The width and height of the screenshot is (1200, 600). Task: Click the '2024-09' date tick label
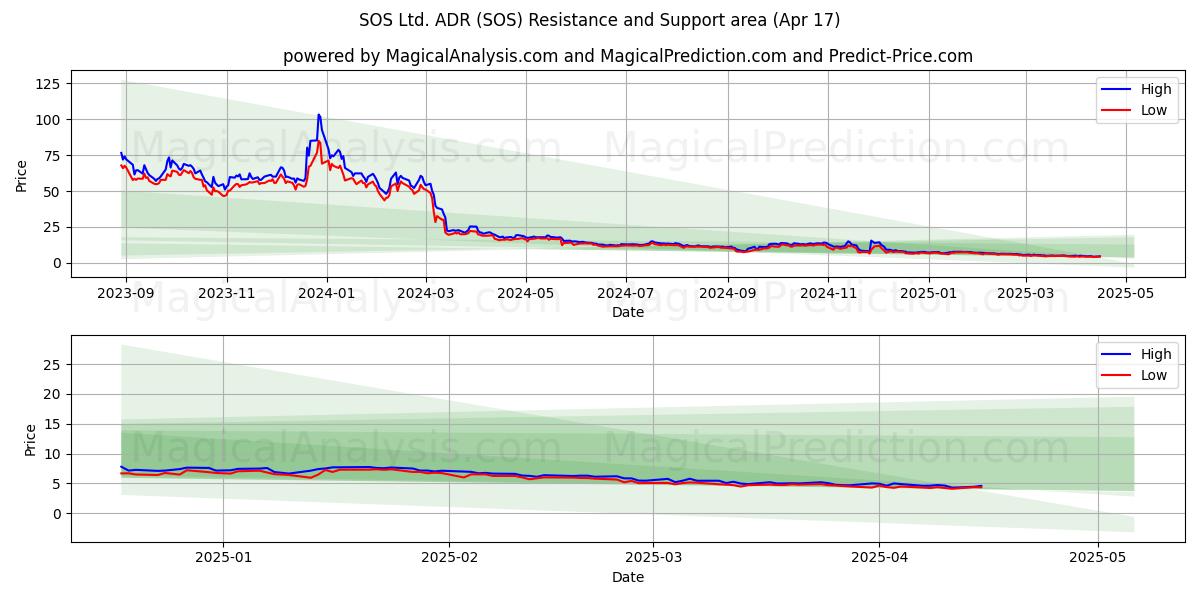[727, 293]
